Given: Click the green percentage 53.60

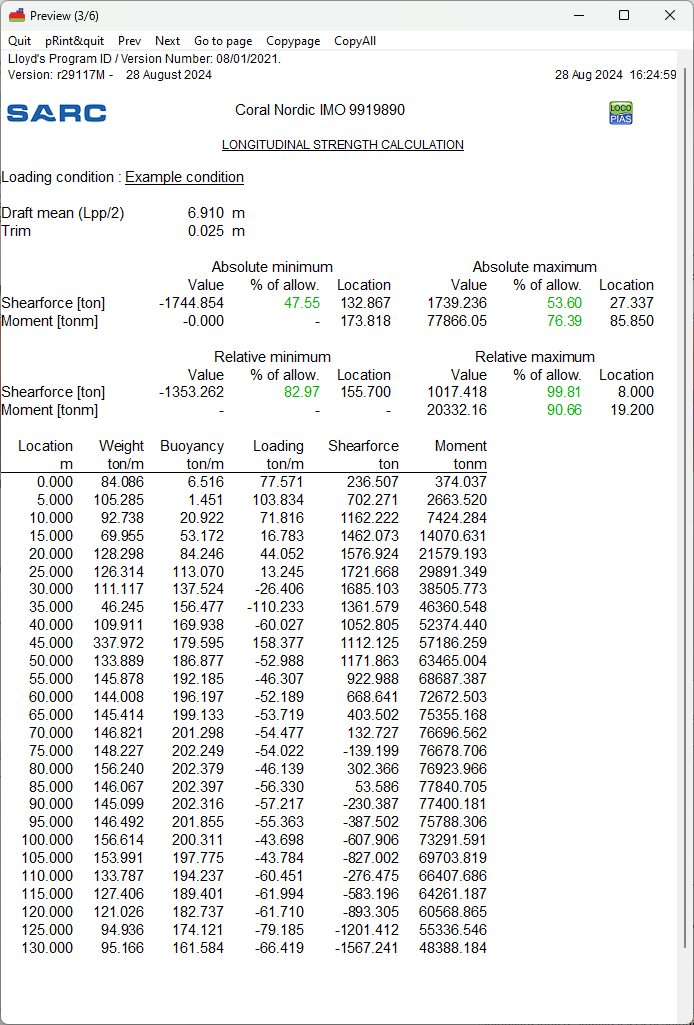Looking at the screenshot, I should tap(564, 303).
